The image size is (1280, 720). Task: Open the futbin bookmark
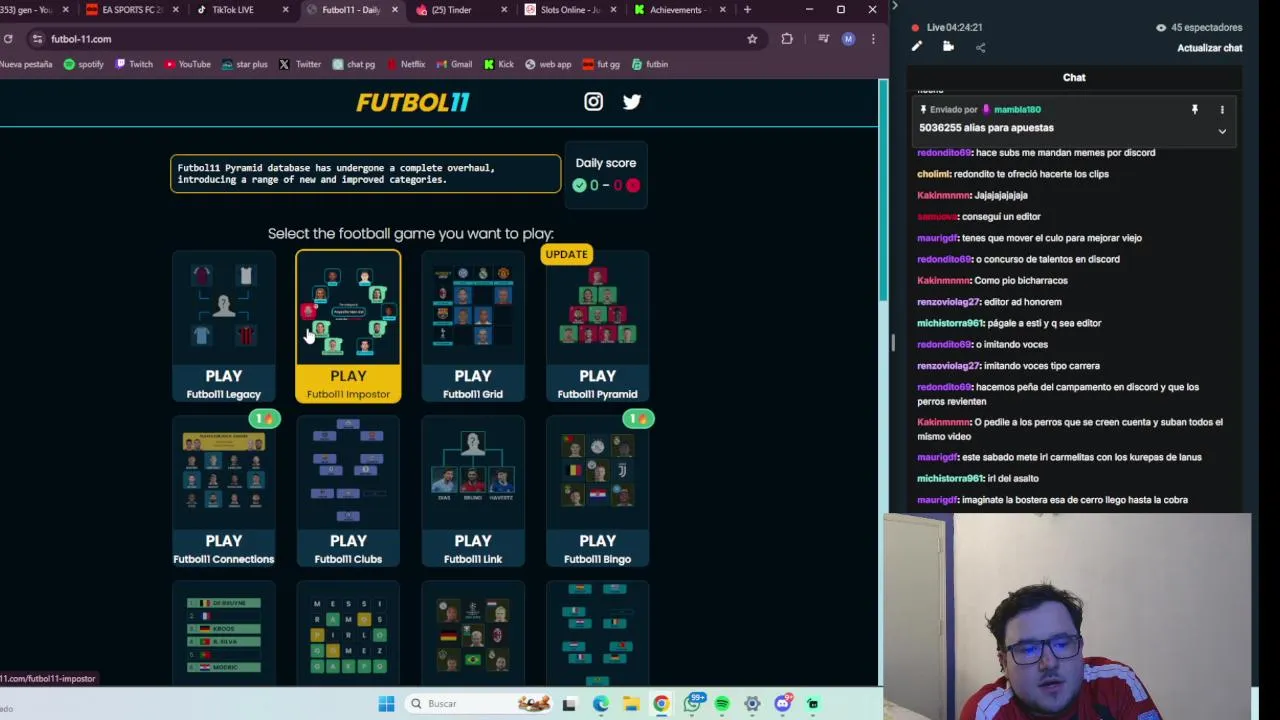tap(649, 64)
